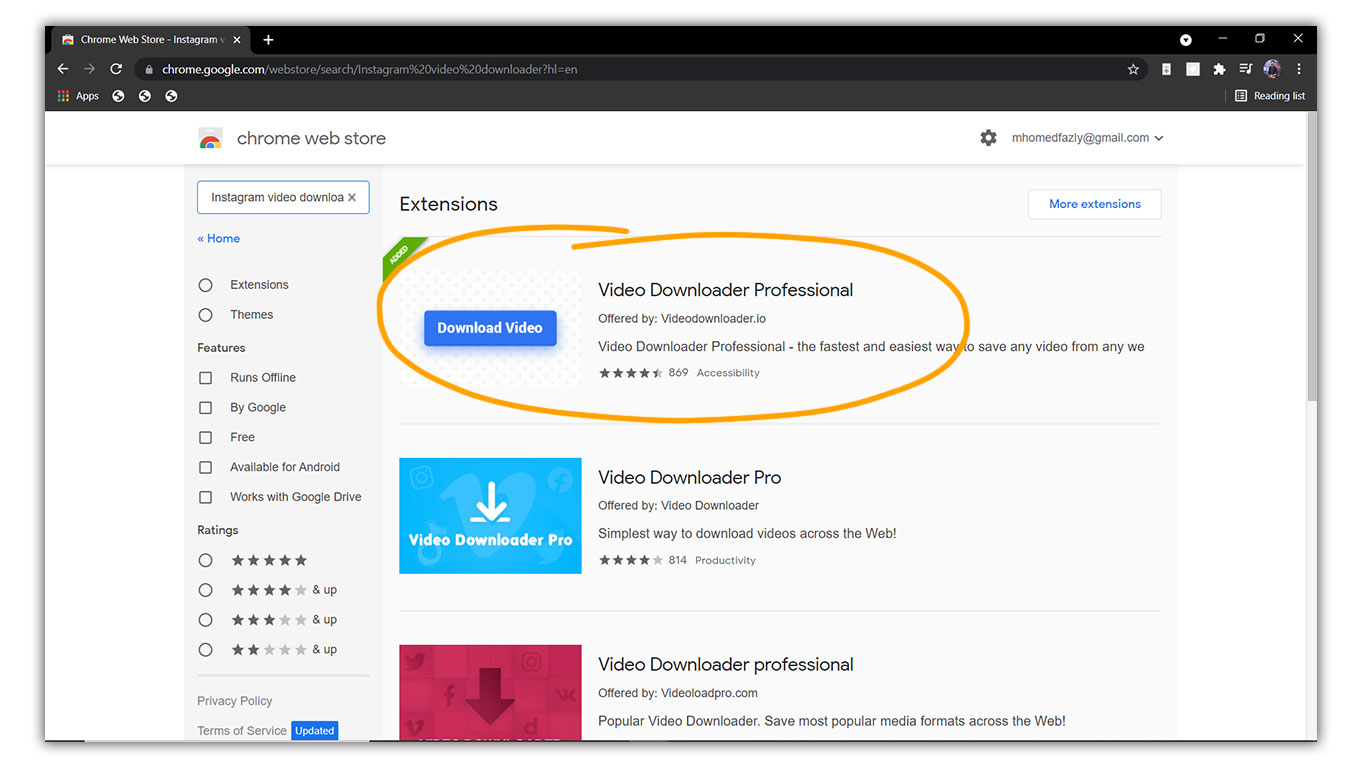Open Video Downloader professional by Videoloadpro.com
Screen dimensions: 1366x768
pos(726,665)
